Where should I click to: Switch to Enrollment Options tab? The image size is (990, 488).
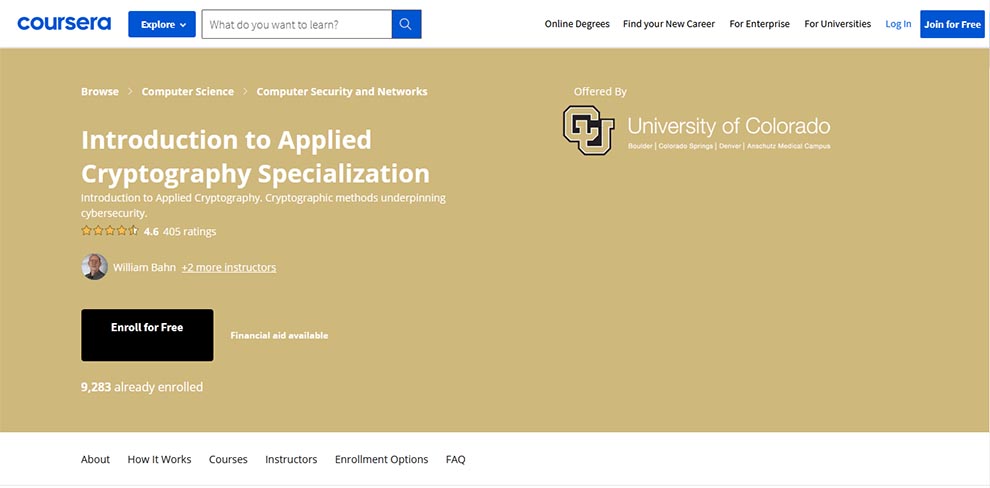(x=381, y=459)
